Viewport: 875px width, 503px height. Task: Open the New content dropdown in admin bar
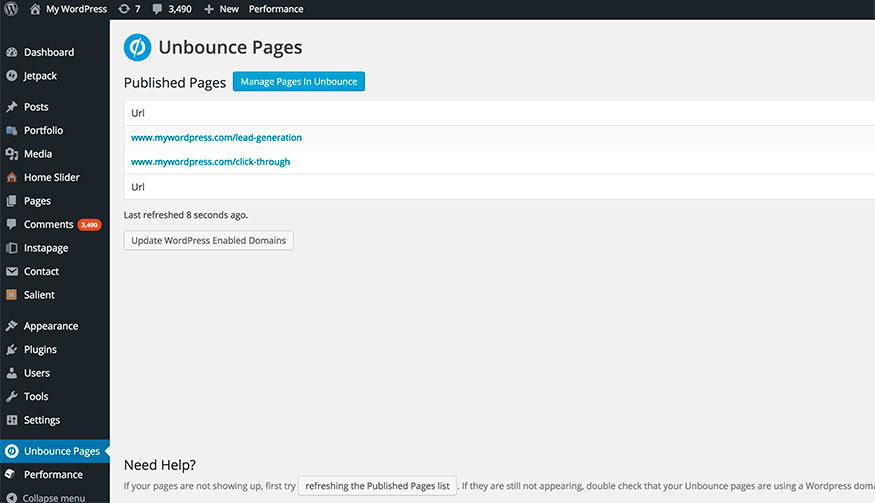pyautogui.click(x=221, y=9)
